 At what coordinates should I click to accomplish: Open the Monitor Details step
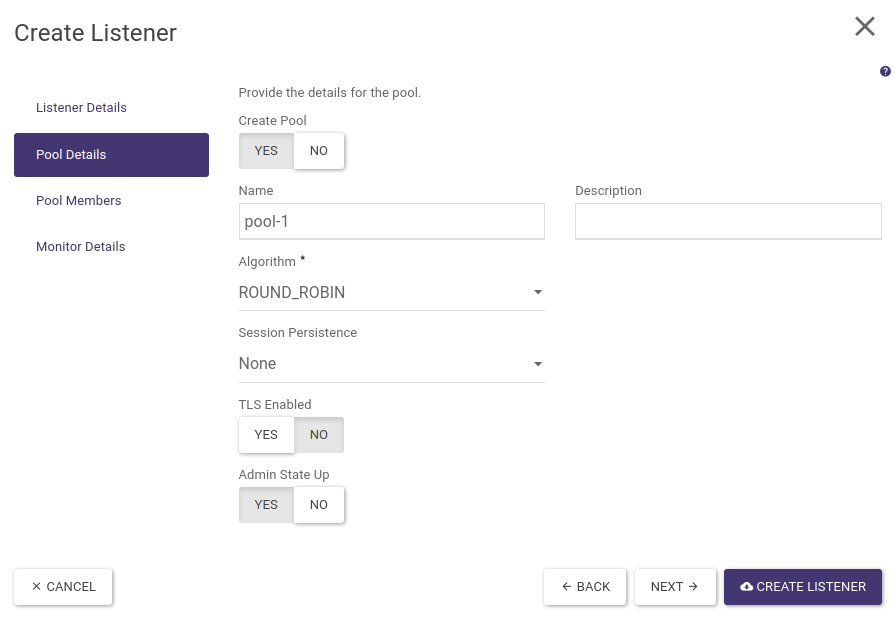(x=80, y=247)
